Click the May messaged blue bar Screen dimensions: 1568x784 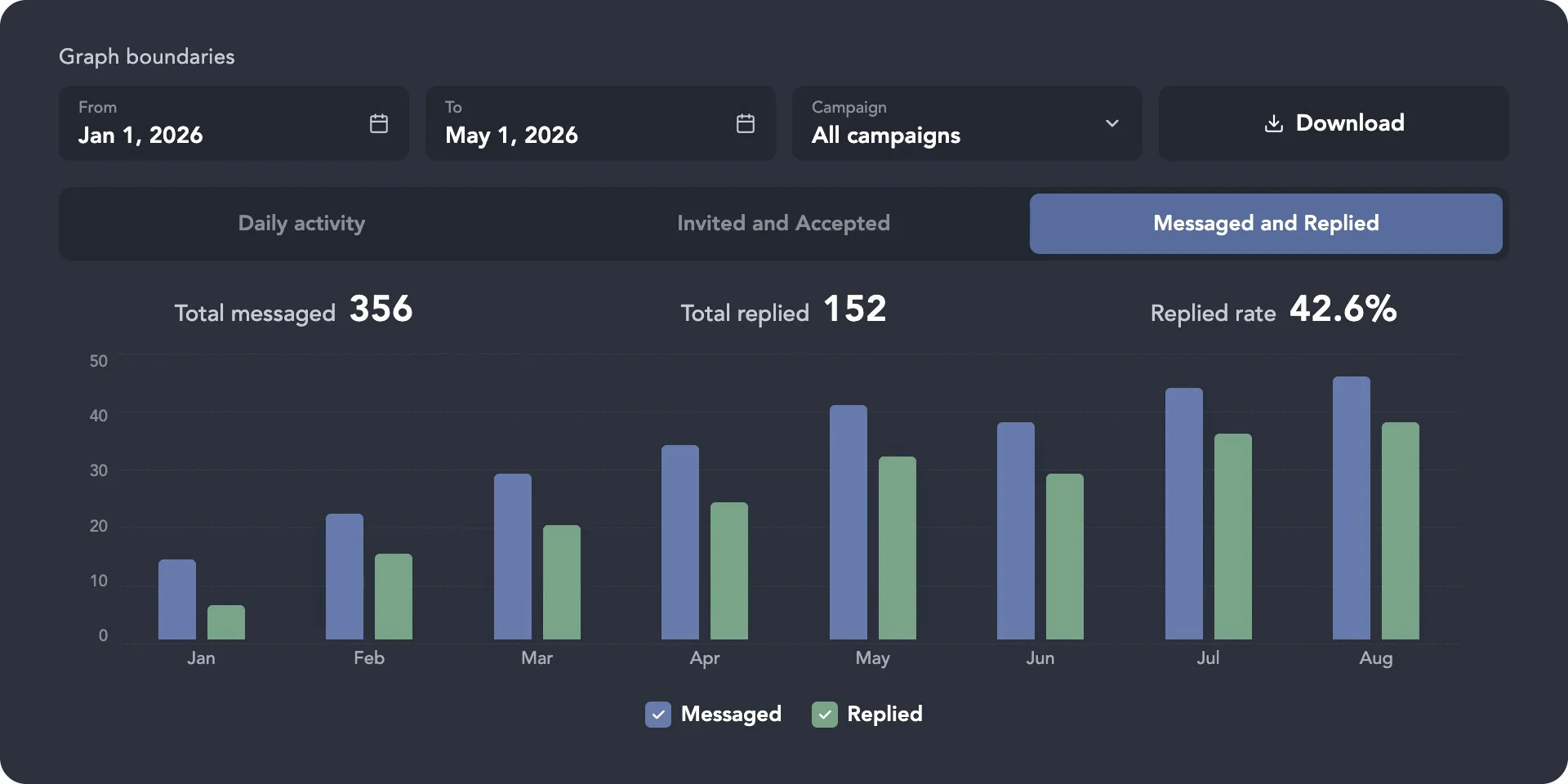click(x=849, y=523)
